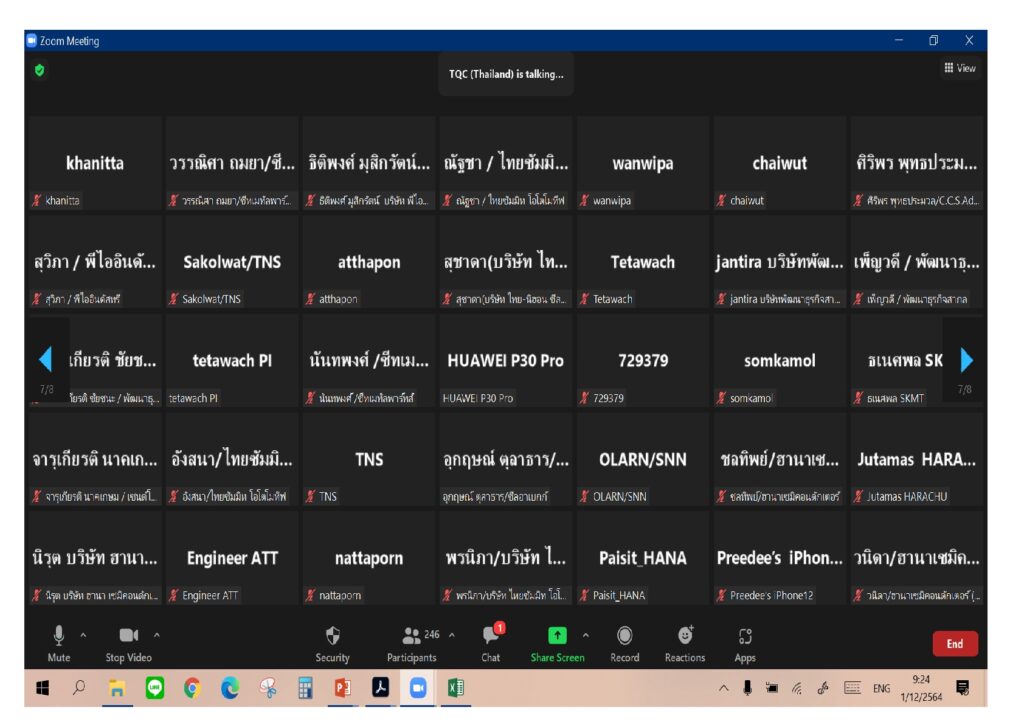The image size is (1024, 724).
Task: Select the Sakolwat/TNS participant tile
Action: tap(232, 262)
